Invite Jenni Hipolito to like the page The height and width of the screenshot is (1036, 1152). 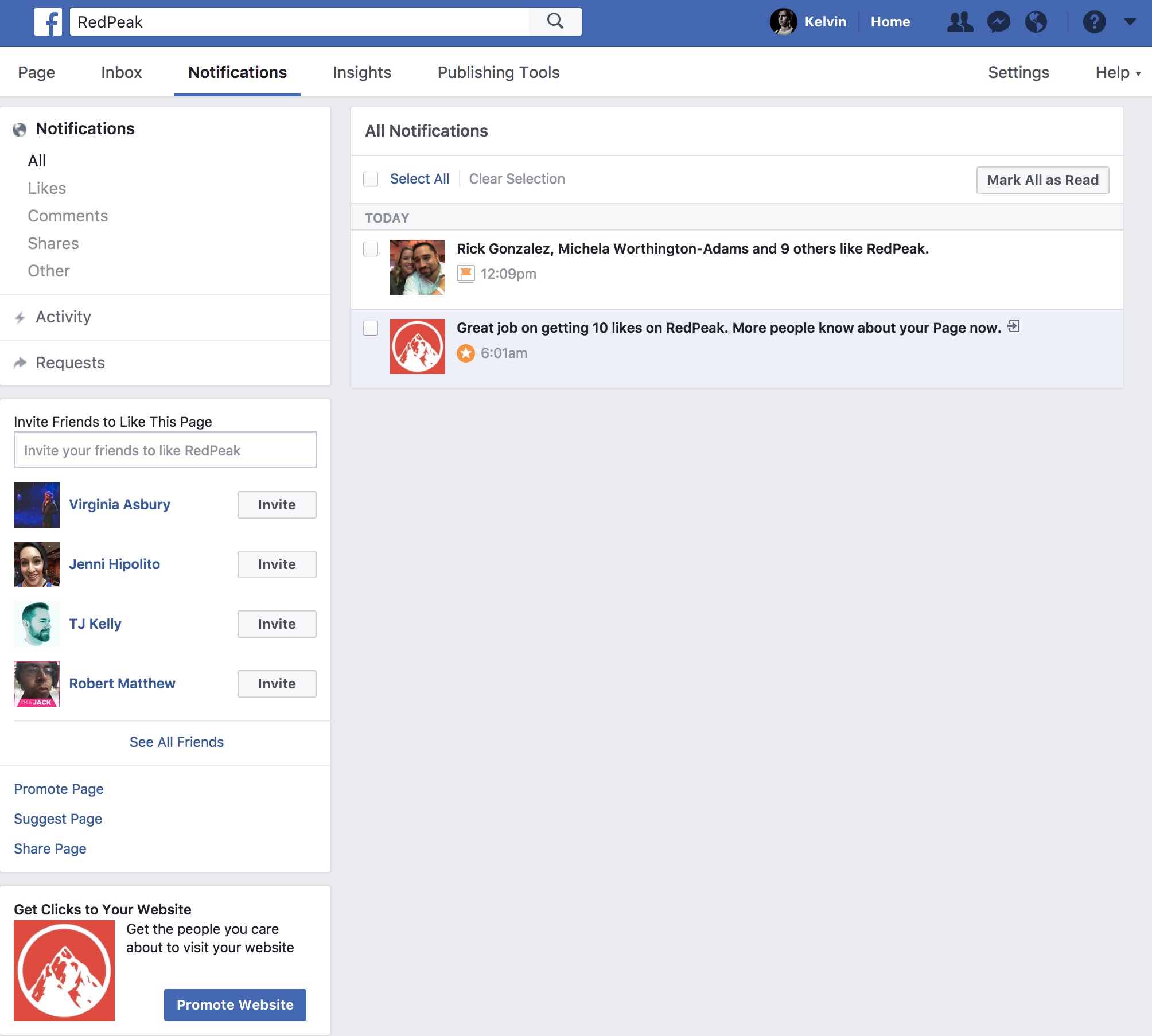(x=277, y=564)
